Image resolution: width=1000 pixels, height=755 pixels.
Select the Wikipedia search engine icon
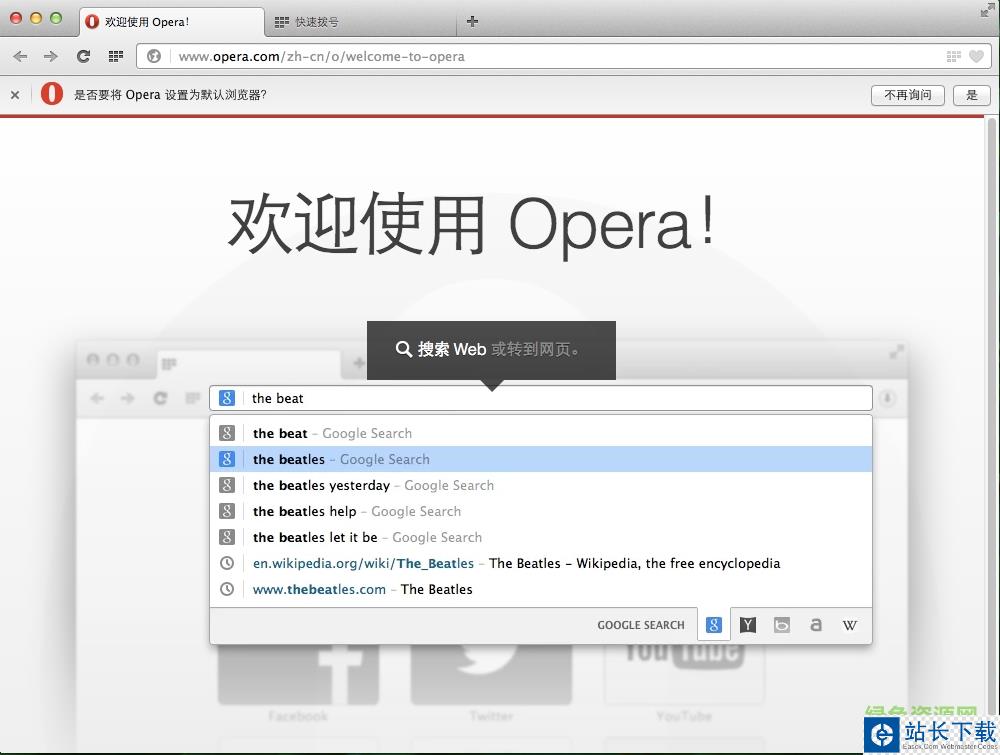pos(850,624)
